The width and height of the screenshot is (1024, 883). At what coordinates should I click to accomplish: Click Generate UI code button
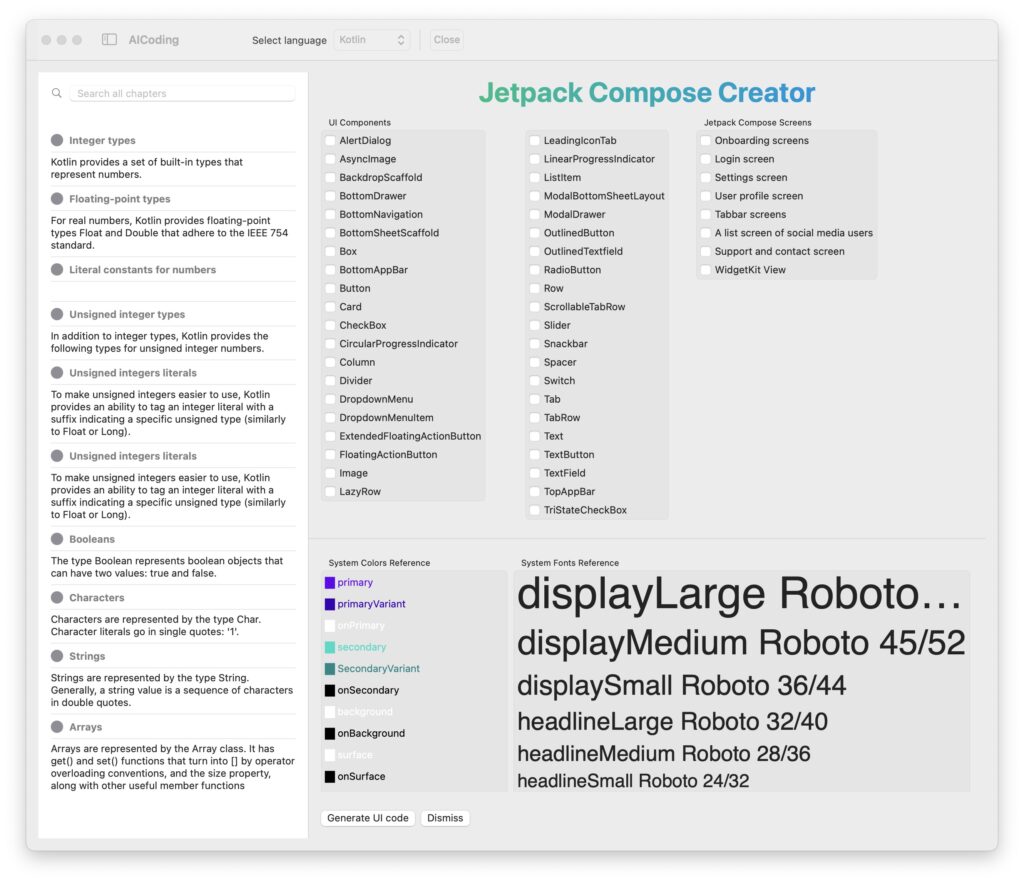[x=368, y=818]
